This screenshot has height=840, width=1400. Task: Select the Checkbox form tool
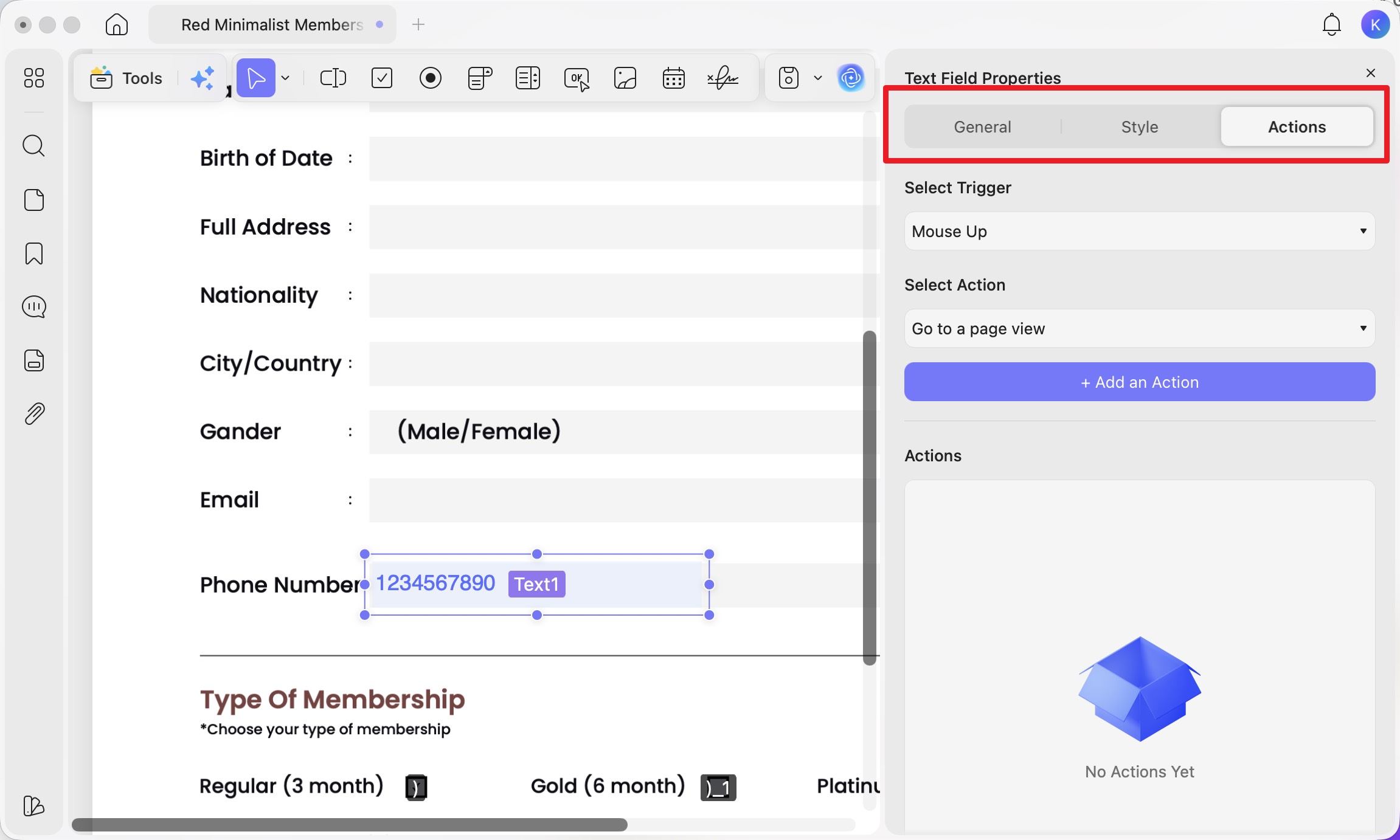(382, 78)
